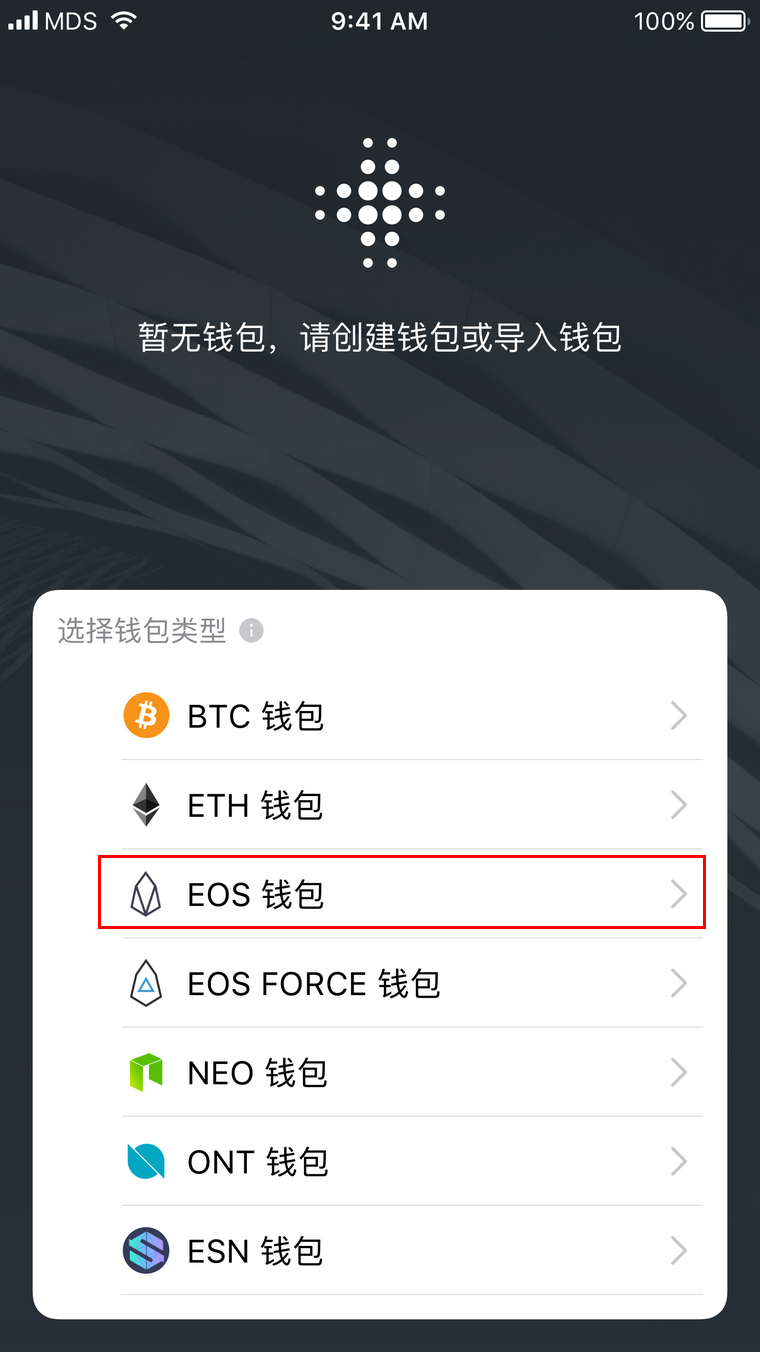Click the EOS FORCE logo icon
The image size is (760, 1352).
pyautogui.click(x=147, y=983)
